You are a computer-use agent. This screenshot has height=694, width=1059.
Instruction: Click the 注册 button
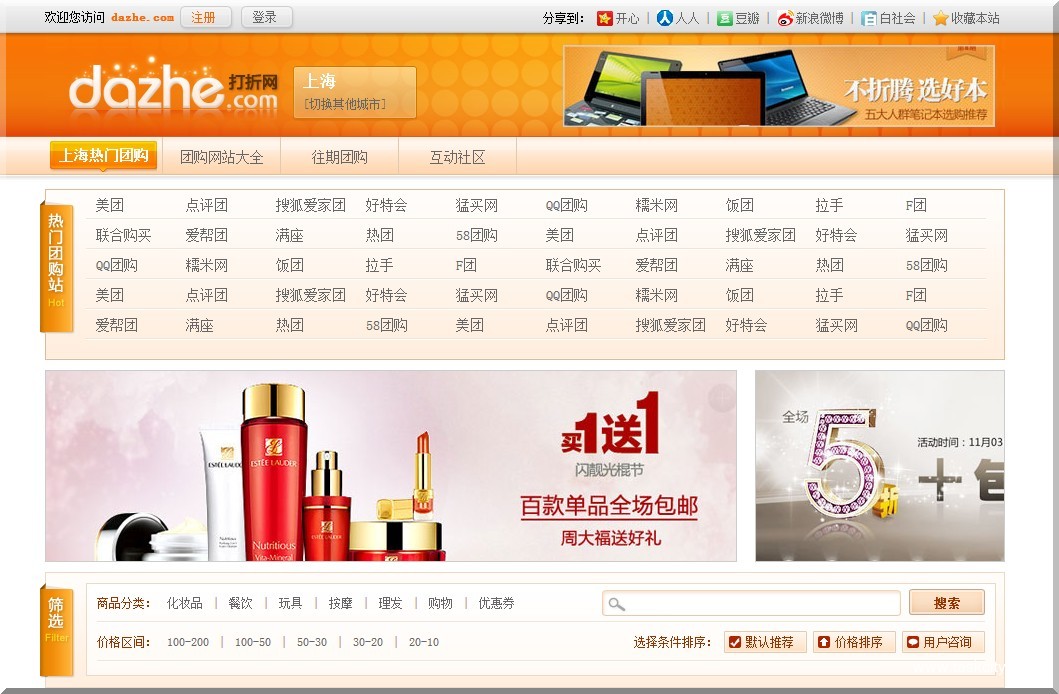(x=205, y=17)
